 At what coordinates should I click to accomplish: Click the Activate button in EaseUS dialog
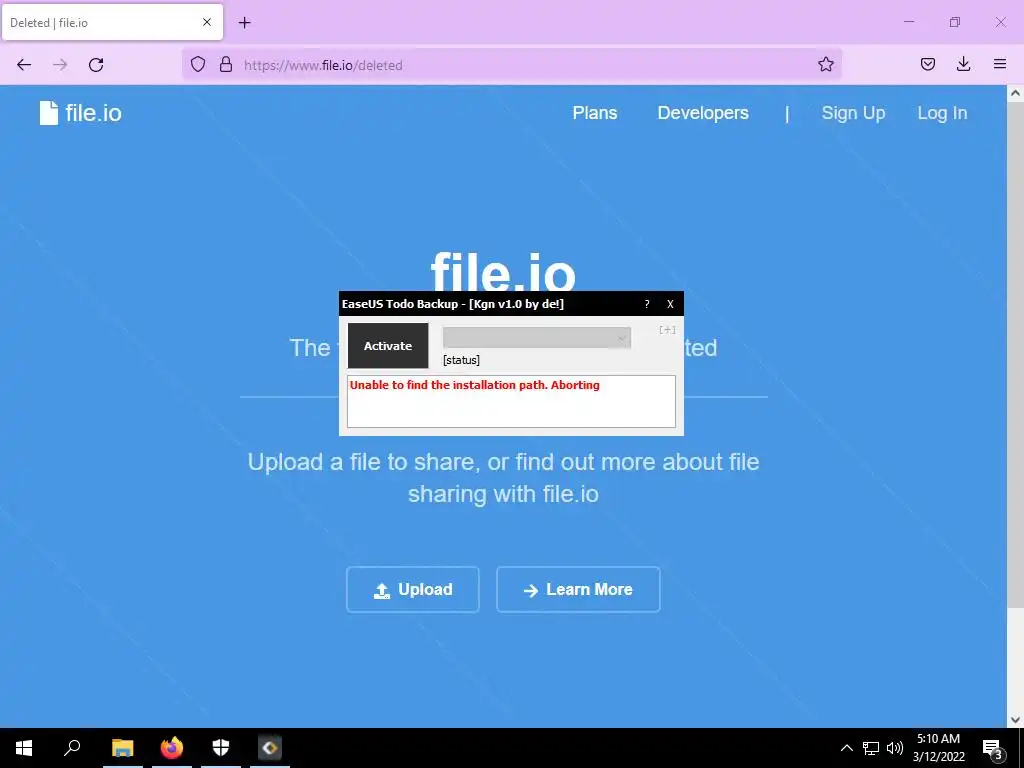388,345
